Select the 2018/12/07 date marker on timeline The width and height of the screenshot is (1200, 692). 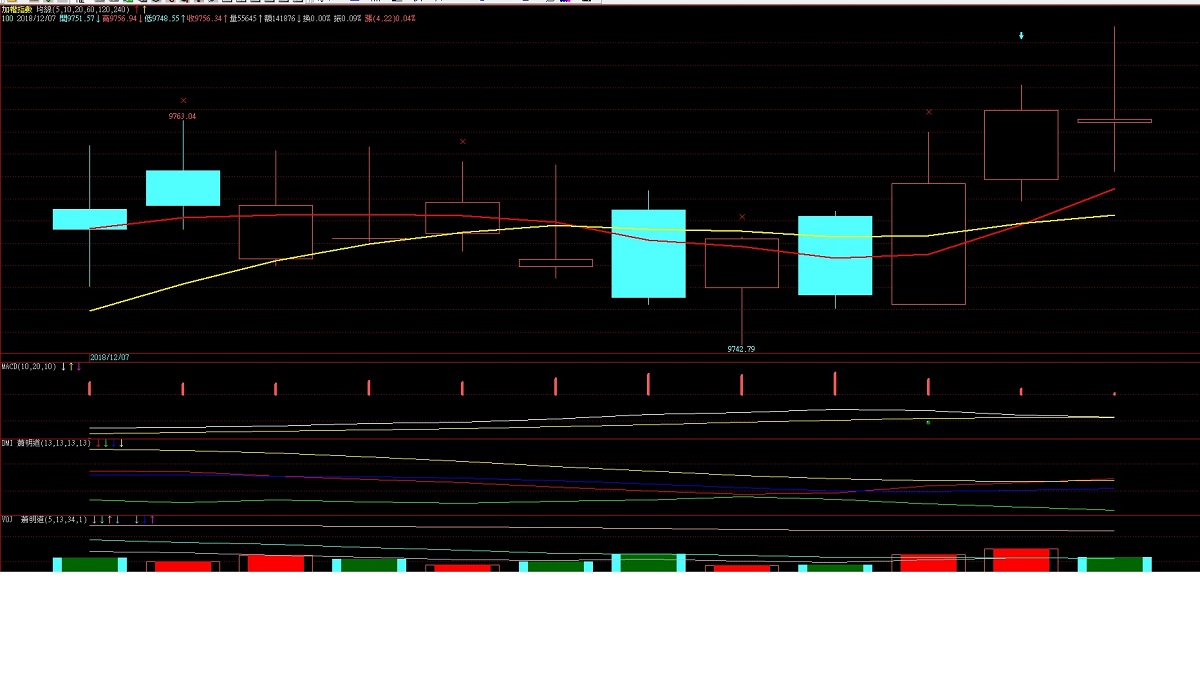pyautogui.click(x=110, y=357)
